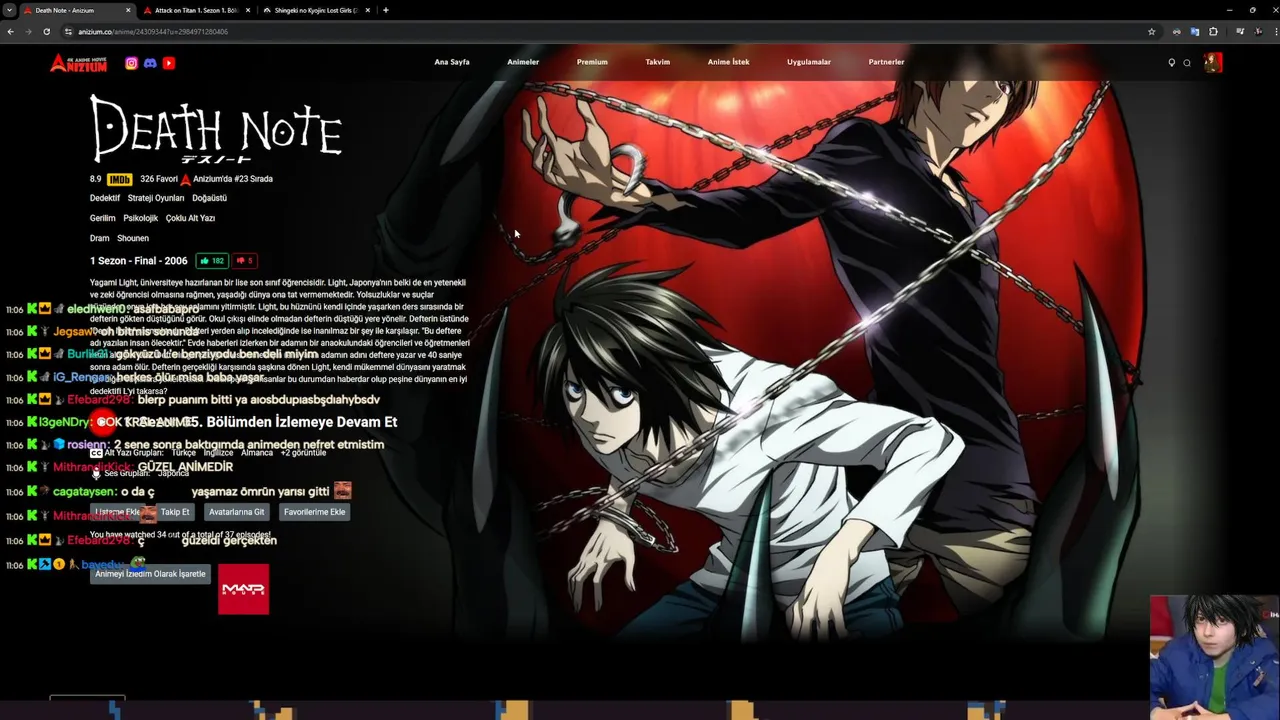Click the Chrome profile avatar in toolbar

(1256, 32)
